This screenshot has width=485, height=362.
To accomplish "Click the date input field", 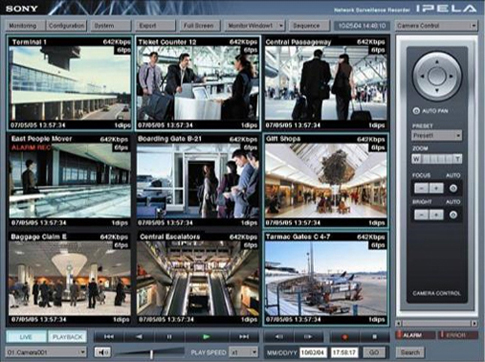I will click(x=313, y=352).
